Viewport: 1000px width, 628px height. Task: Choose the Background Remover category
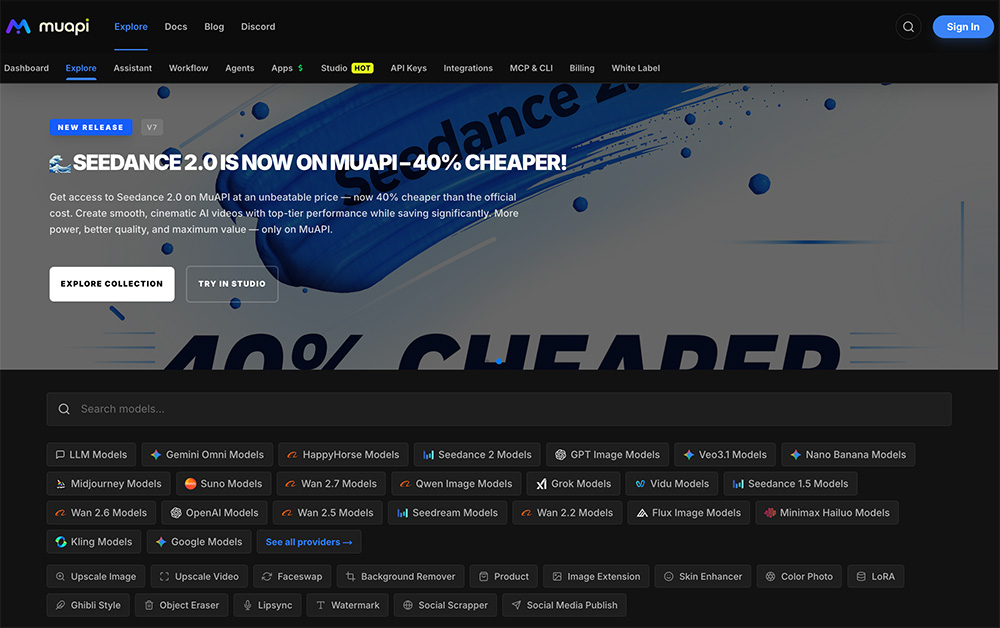pos(401,576)
